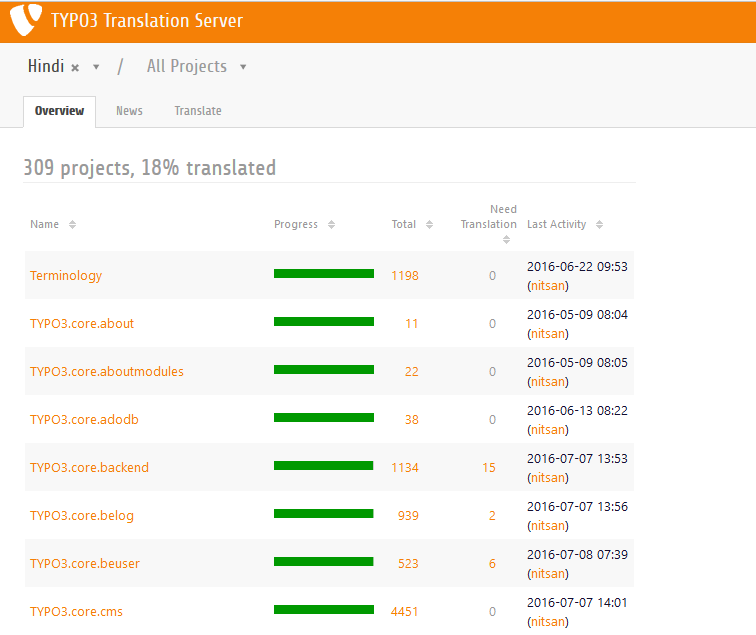
Task: Open nitsan user link in TYPO3.core.adodb row
Action: pyautogui.click(x=548, y=430)
